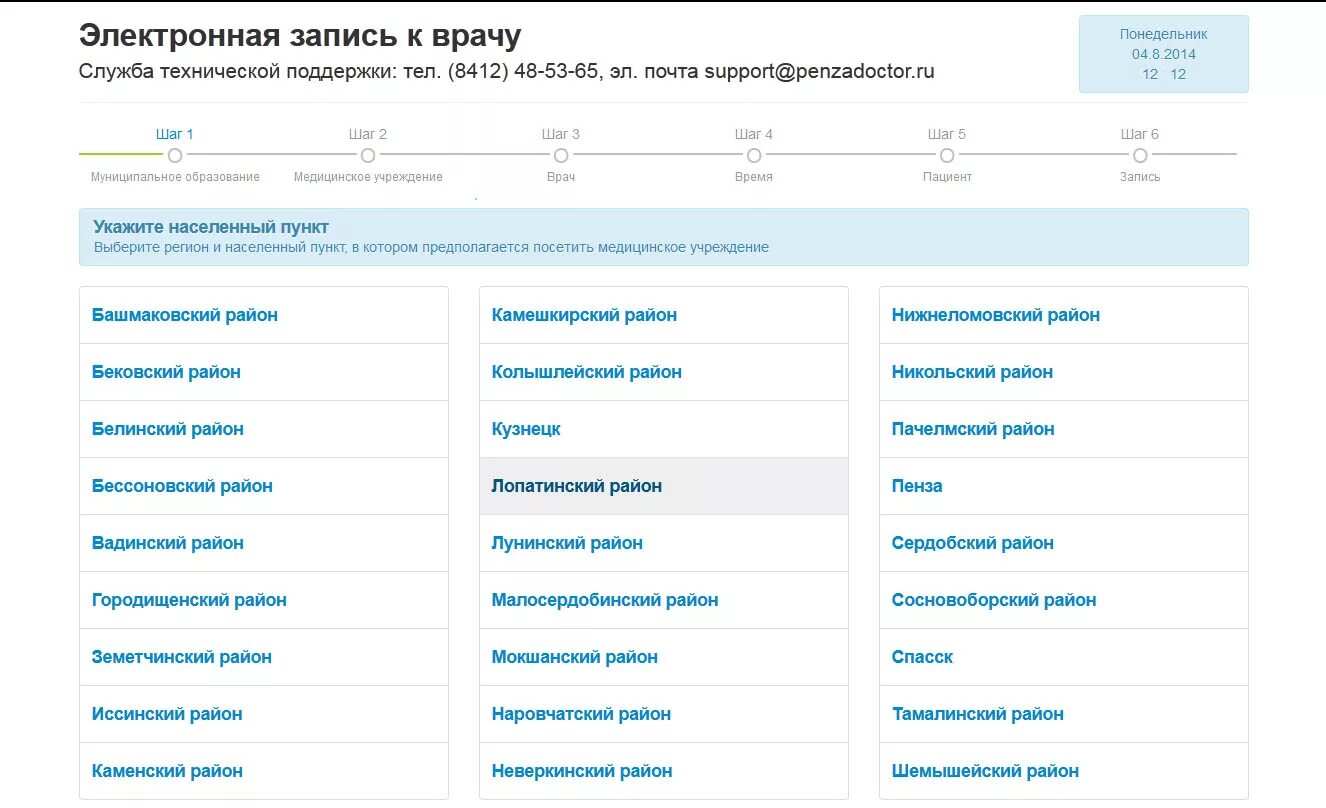Select Бессоновский район
This screenshot has width=1326, height=808.
click(x=264, y=486)
